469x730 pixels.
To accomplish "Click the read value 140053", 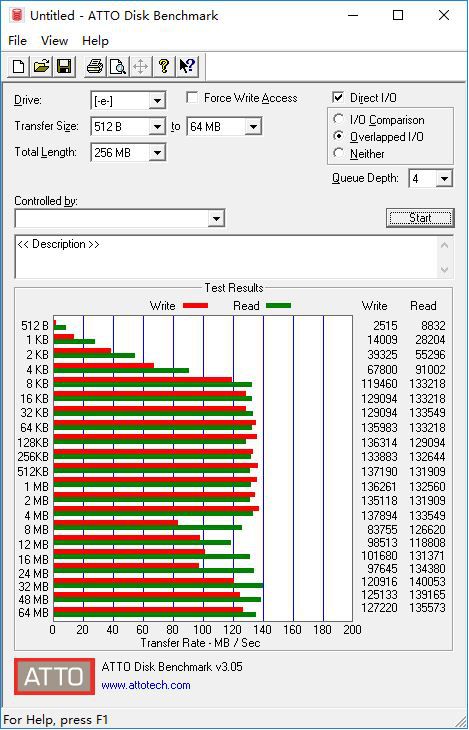I will point(428,582).
